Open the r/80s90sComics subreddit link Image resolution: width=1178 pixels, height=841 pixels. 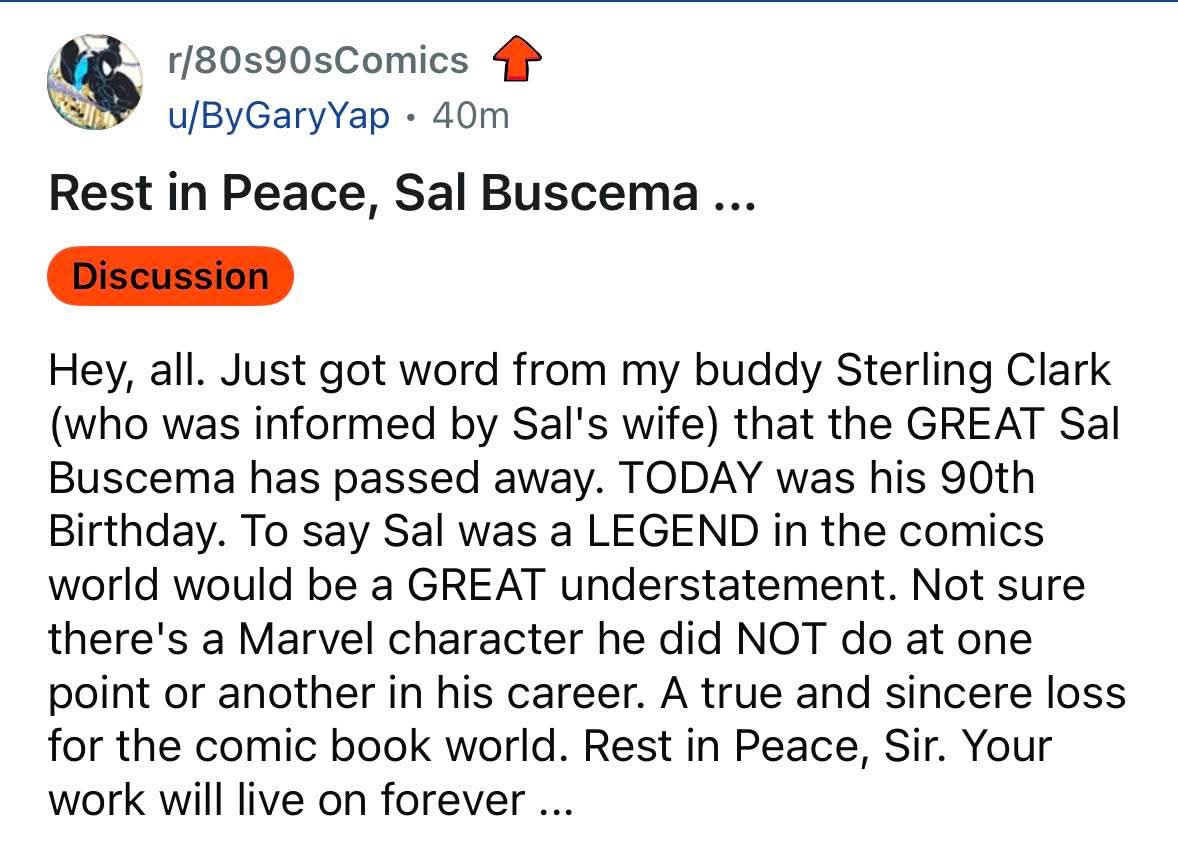pos(317,61)
